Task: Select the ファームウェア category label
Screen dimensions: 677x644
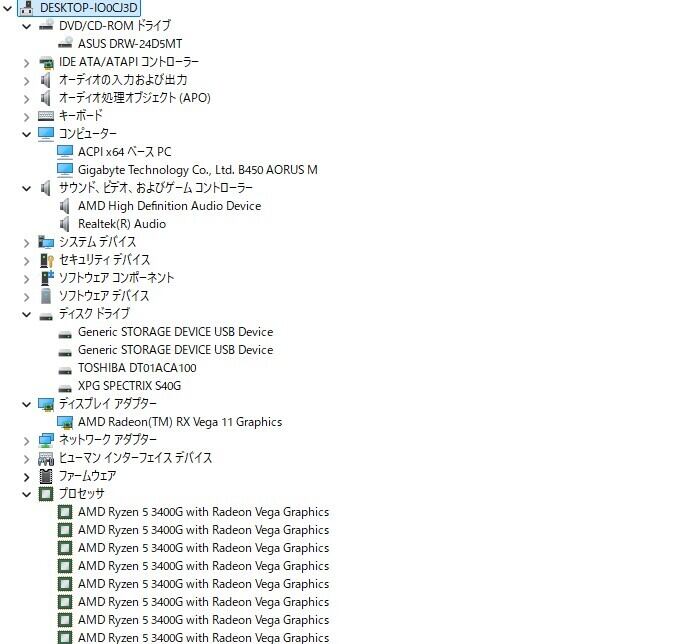Action: pos(87,476)
